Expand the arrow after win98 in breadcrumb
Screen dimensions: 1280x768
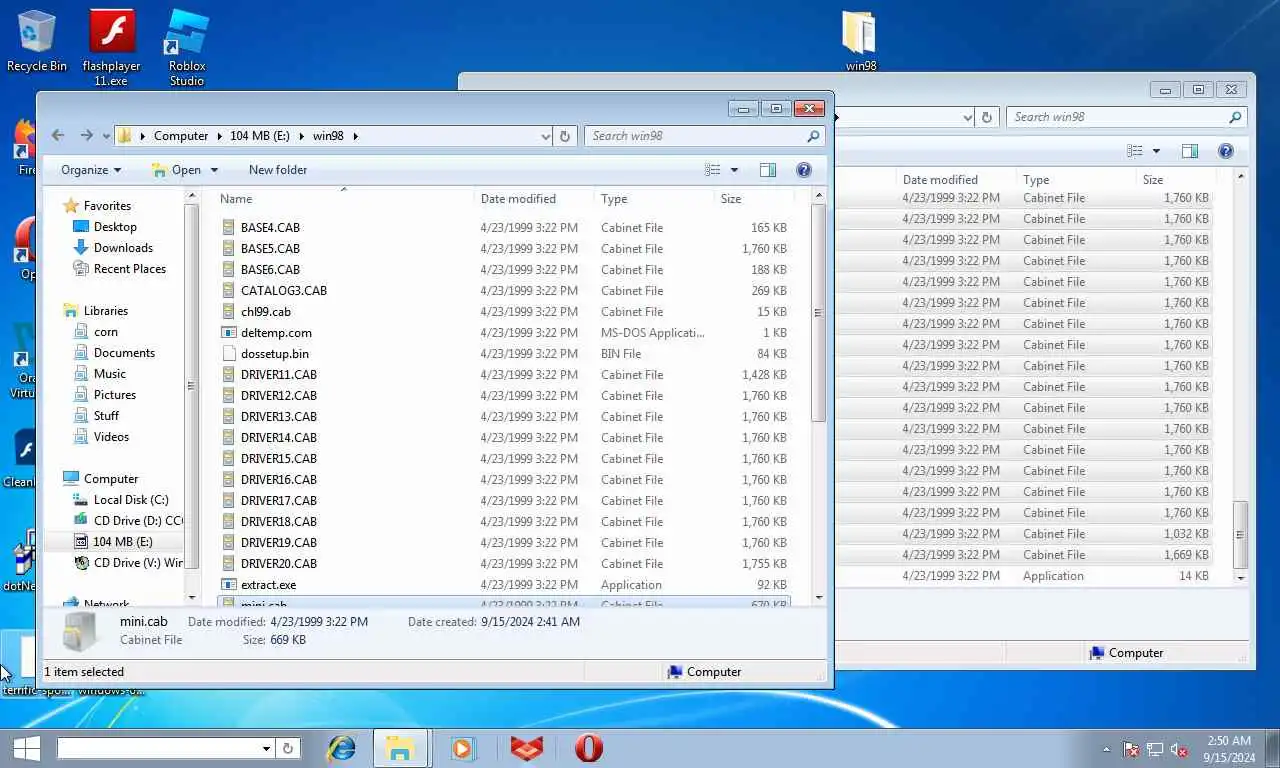[355, 136]
